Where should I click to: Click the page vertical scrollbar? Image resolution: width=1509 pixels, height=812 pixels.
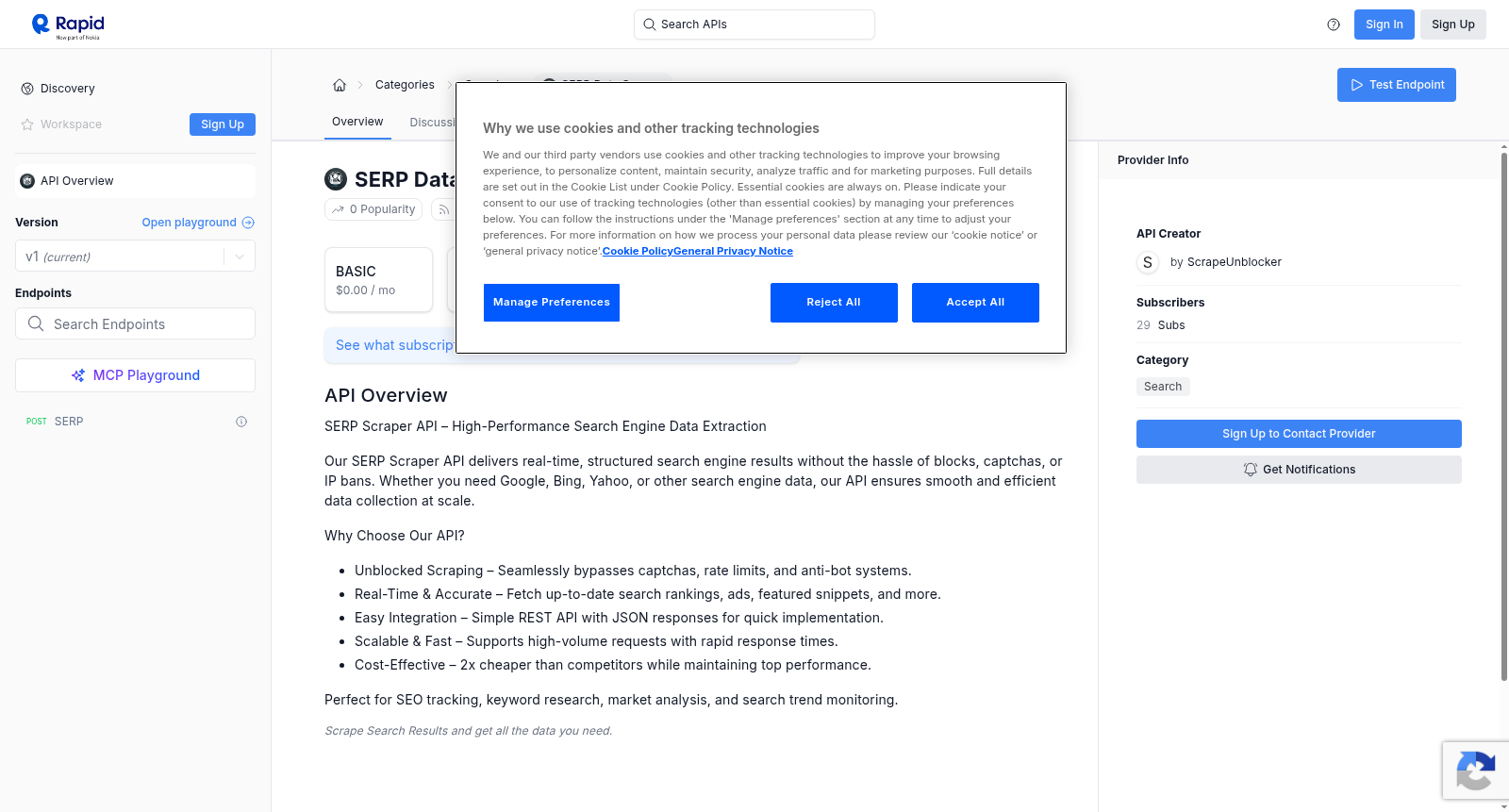coord(1504,415)
